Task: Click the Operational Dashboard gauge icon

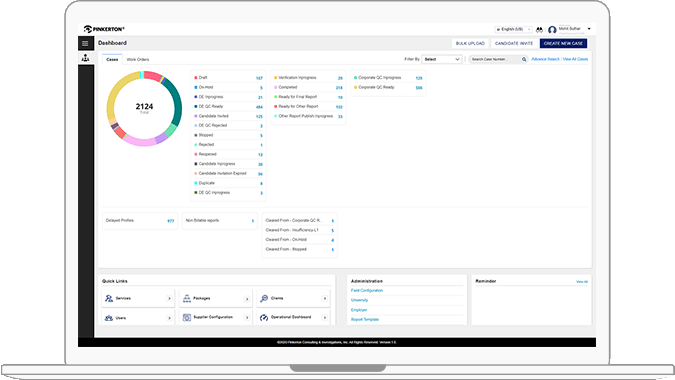Action: click(x=264, y=318)
